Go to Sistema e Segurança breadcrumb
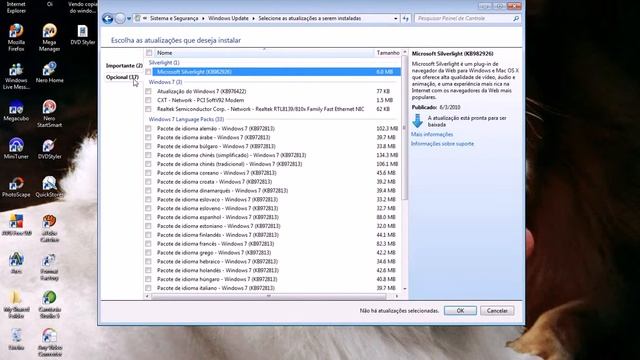Image resolution: width=640 pixels, height=360 pixels. [x=174, y=18]
